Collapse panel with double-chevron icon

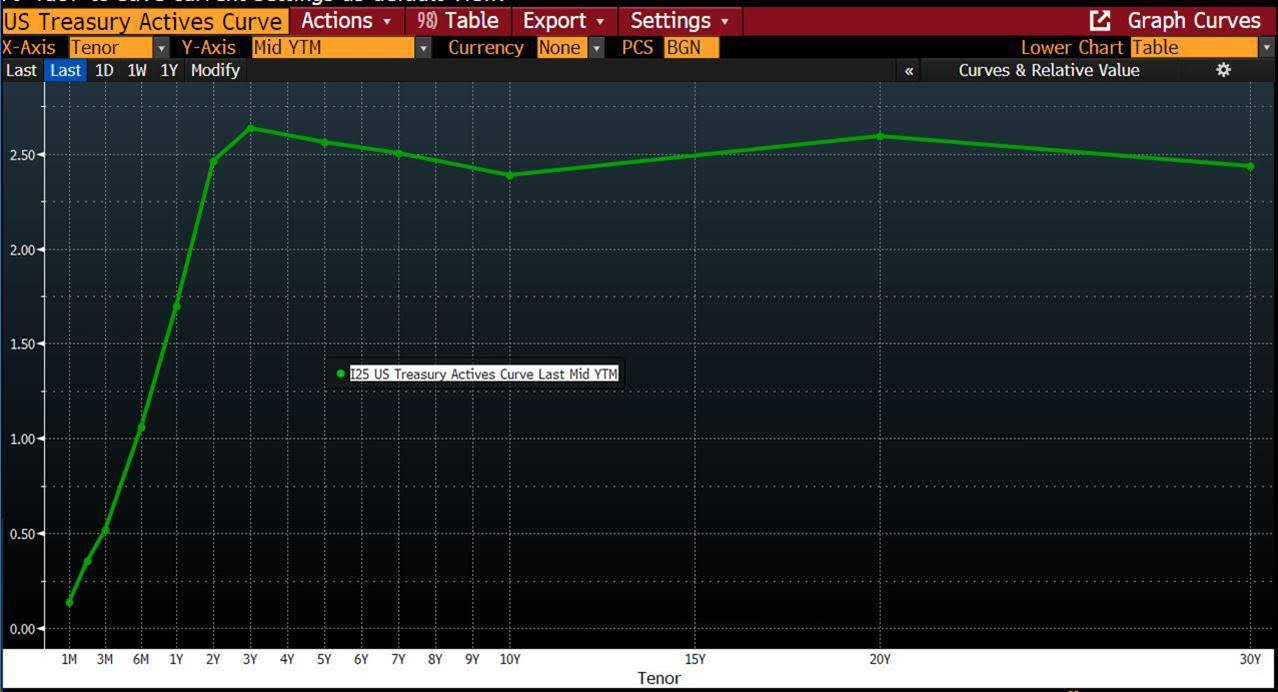pos(908,70)
